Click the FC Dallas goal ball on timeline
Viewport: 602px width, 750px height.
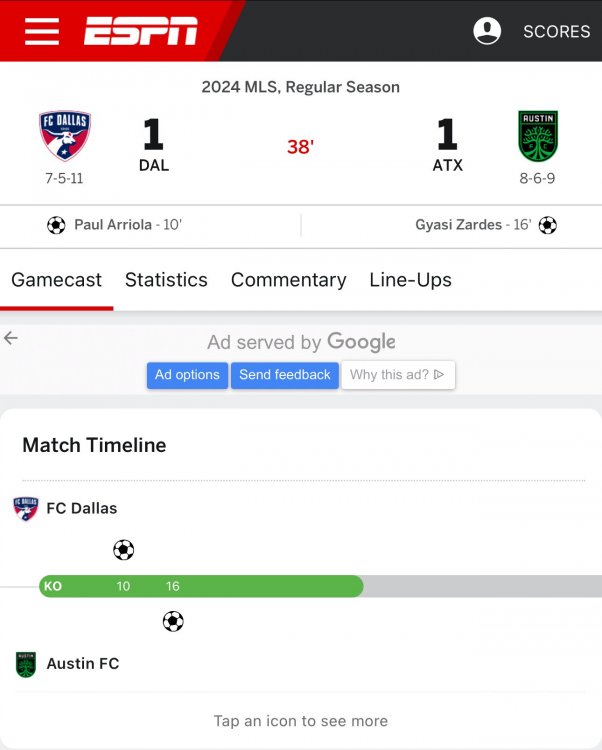123,550
